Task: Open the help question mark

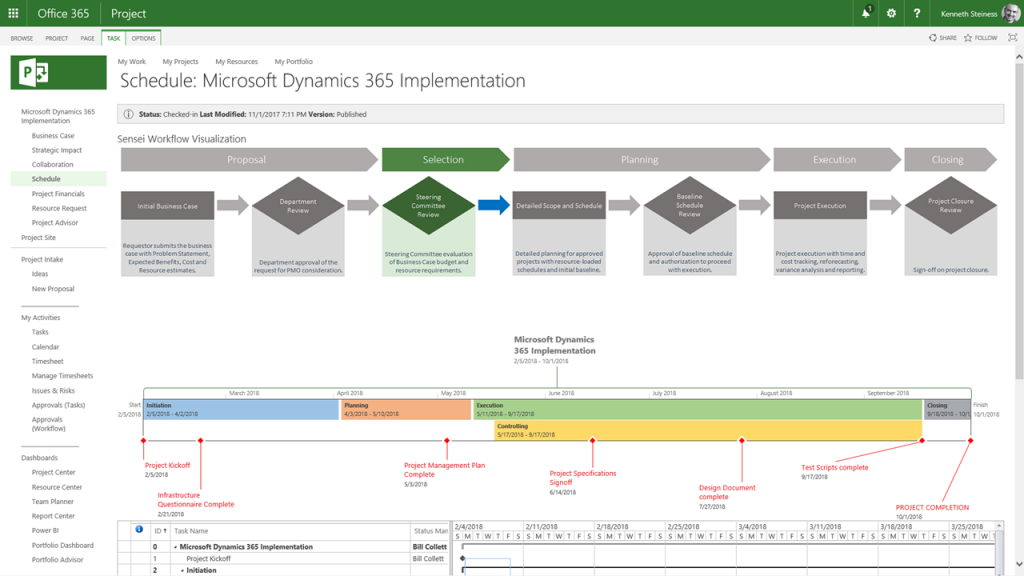Action: coord(917,13)
